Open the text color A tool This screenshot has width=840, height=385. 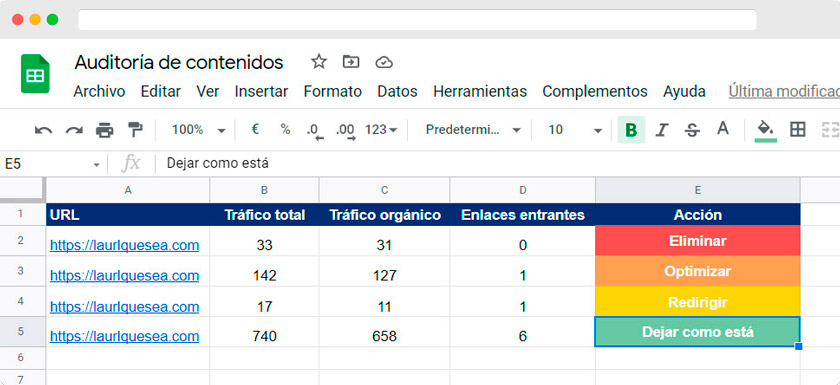[x=723, y=129]
